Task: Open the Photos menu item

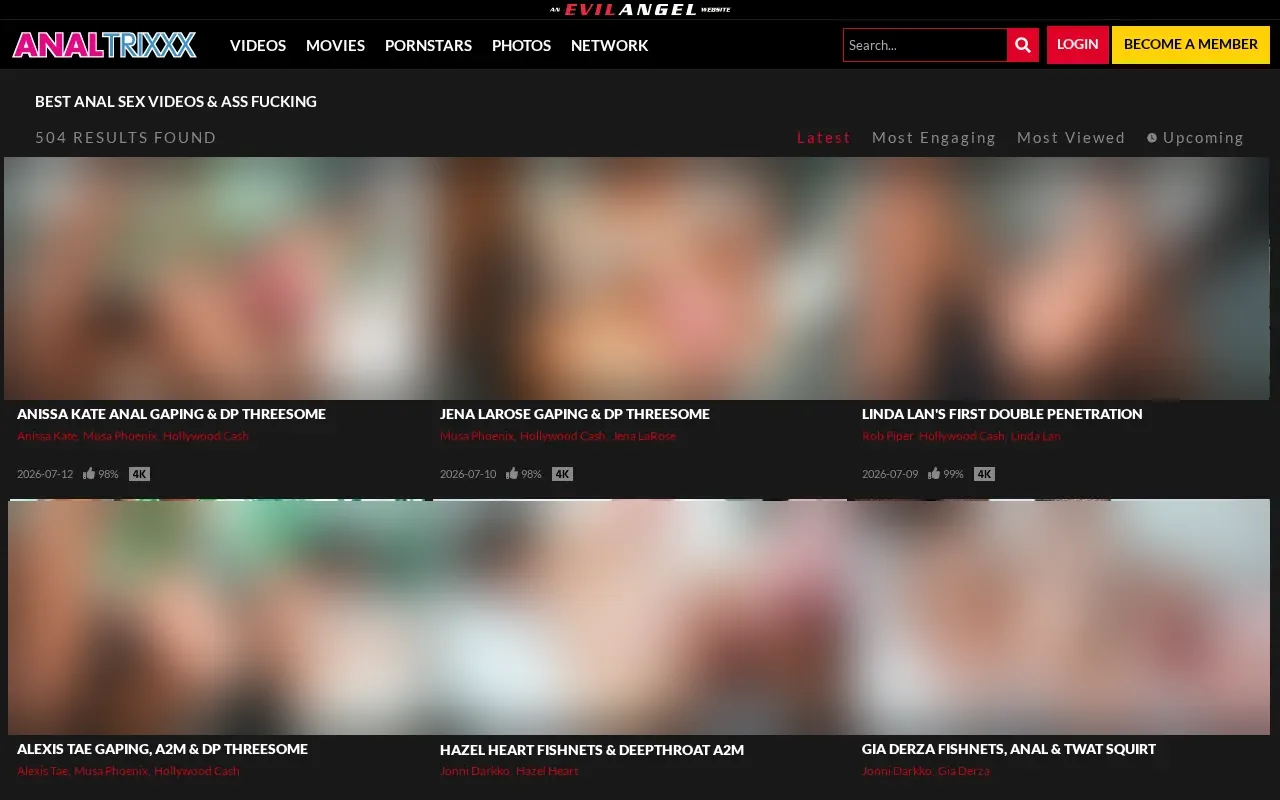Action: 521,45
